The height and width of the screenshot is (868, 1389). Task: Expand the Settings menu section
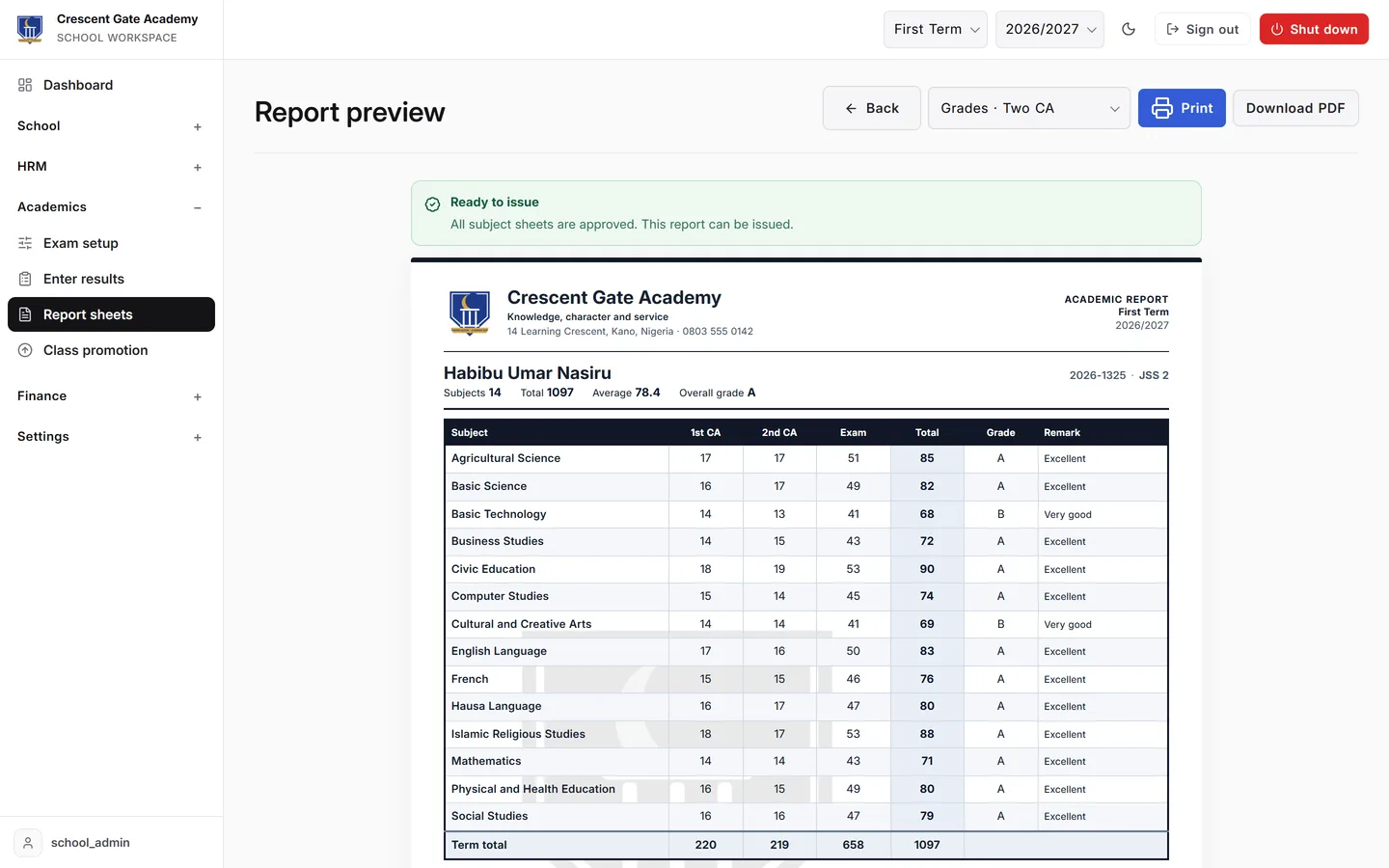tap(111, 437)
